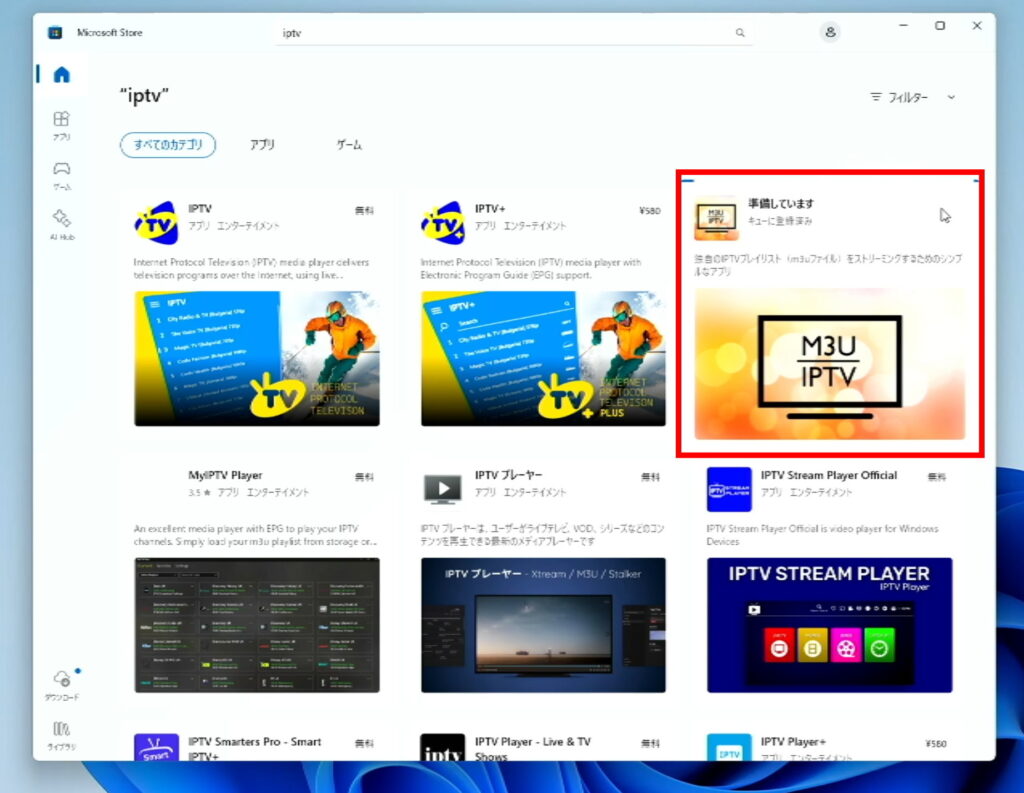Expand the filter dropdown
The image size is (1024, 793).
tap(913, 97)
